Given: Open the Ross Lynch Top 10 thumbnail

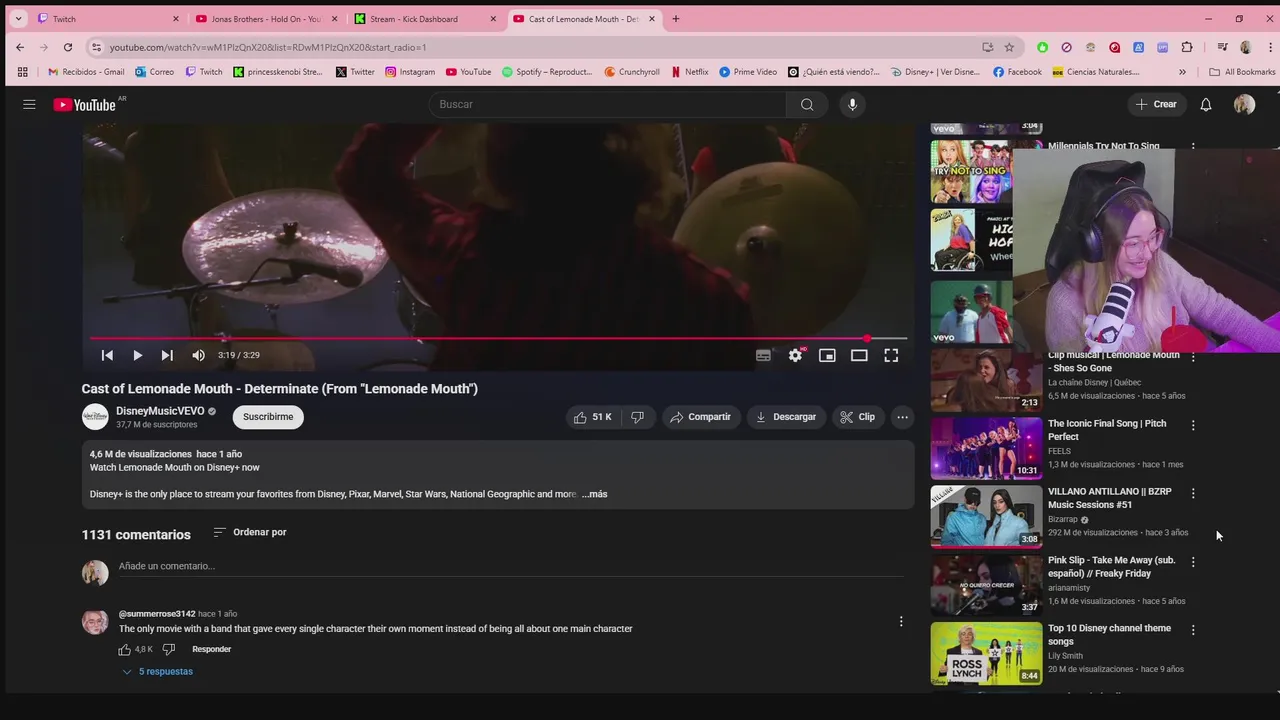Looking at the screenshot, I should tap(986, 654).
